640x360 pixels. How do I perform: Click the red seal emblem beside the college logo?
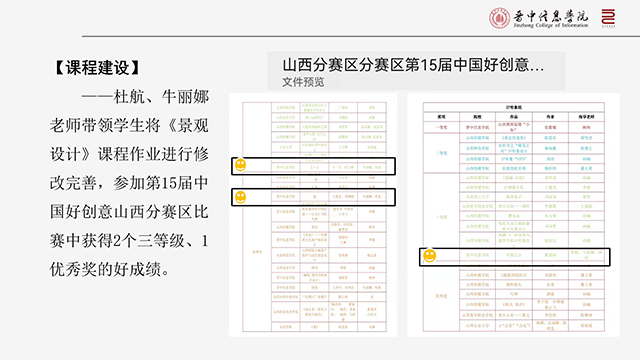tap(608, 18)
